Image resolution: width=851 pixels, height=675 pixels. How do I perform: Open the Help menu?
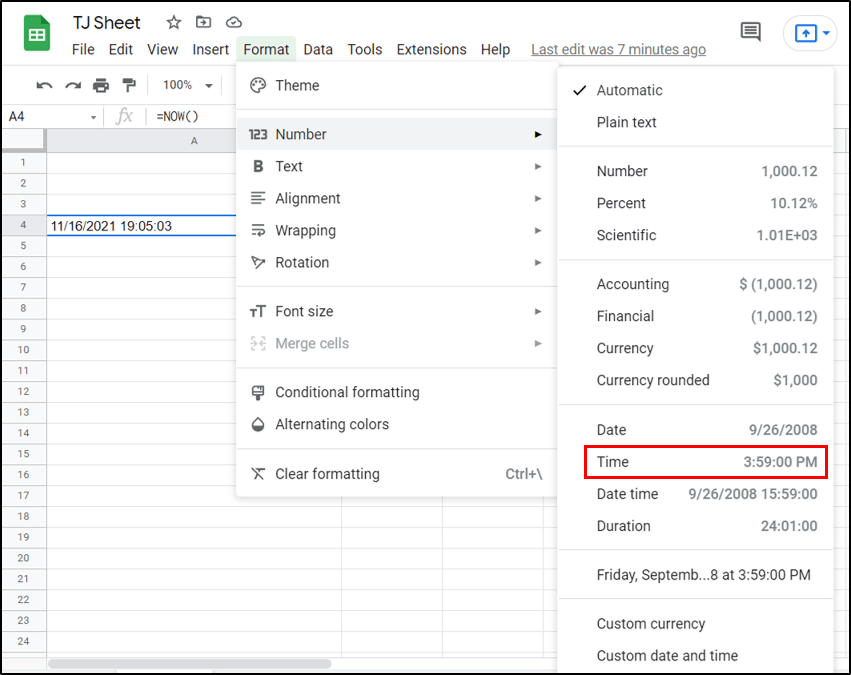495,49
